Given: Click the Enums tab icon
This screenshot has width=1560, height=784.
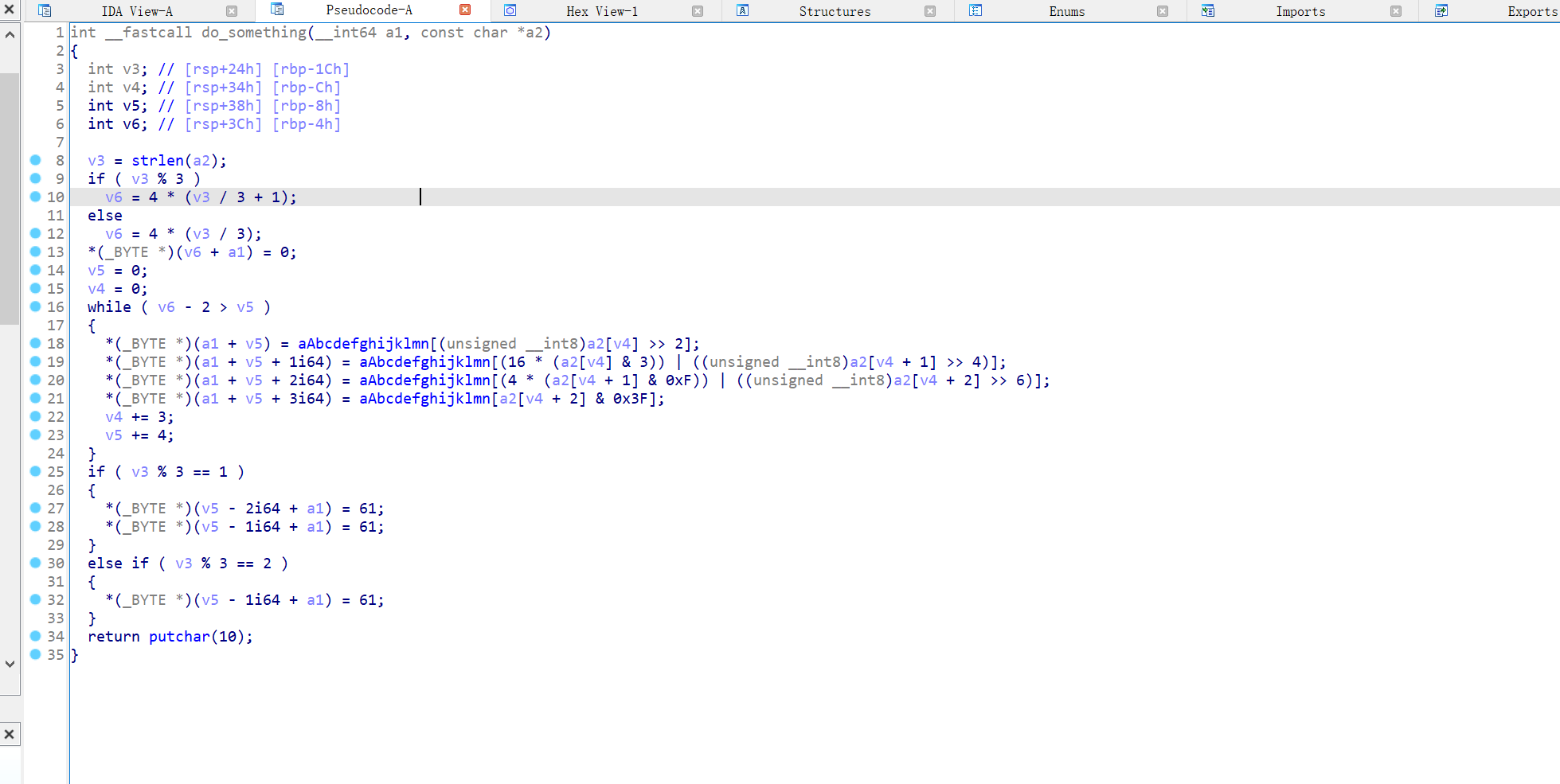Looking at the screenshot, I should click(975, 10).
